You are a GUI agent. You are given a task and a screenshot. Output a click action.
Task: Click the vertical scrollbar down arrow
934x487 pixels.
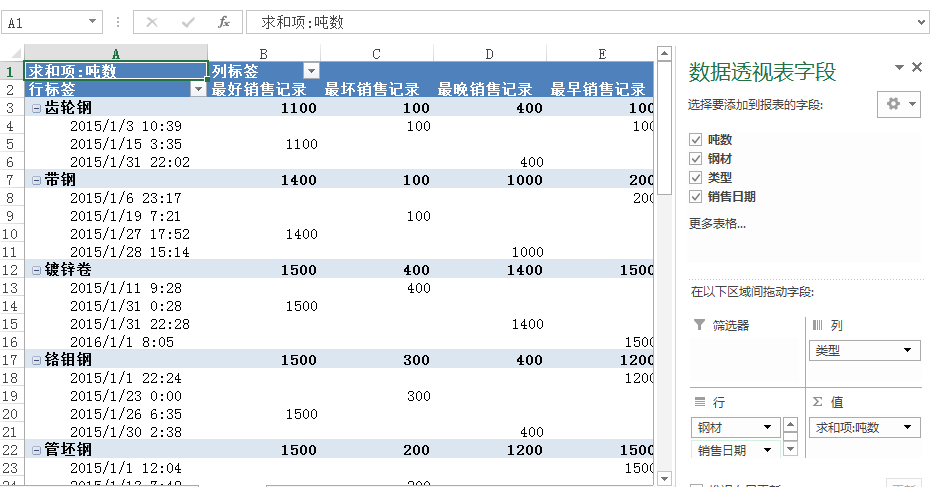click(x=665, y=478)
